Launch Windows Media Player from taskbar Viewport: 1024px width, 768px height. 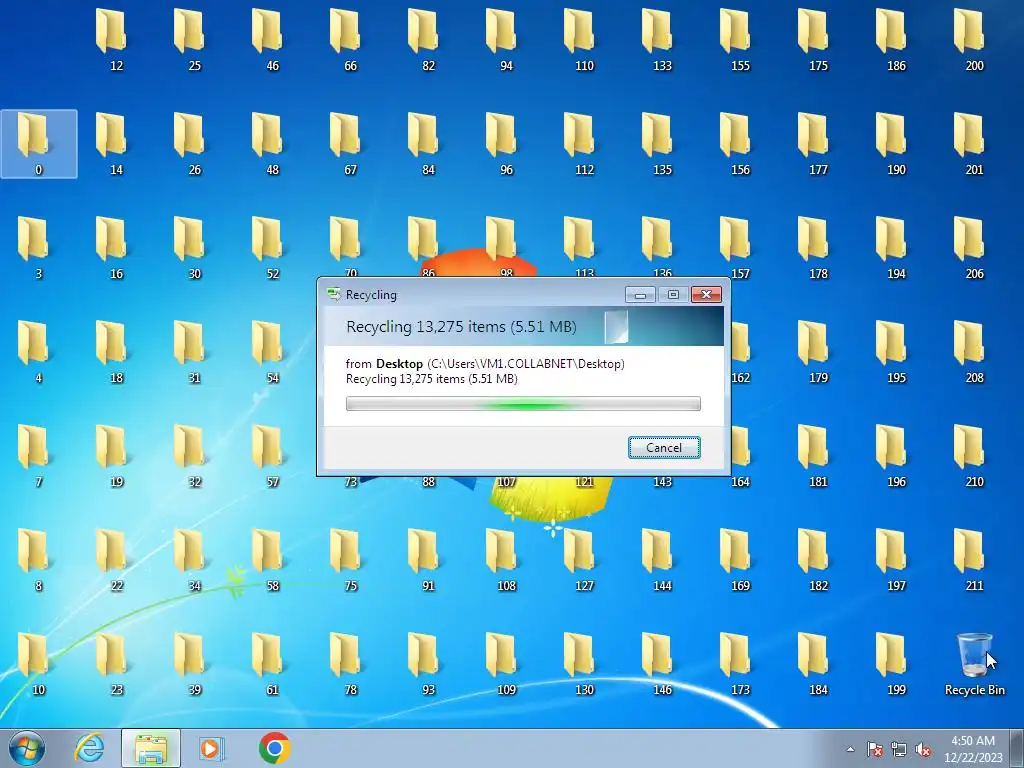(x=211, y=748)
